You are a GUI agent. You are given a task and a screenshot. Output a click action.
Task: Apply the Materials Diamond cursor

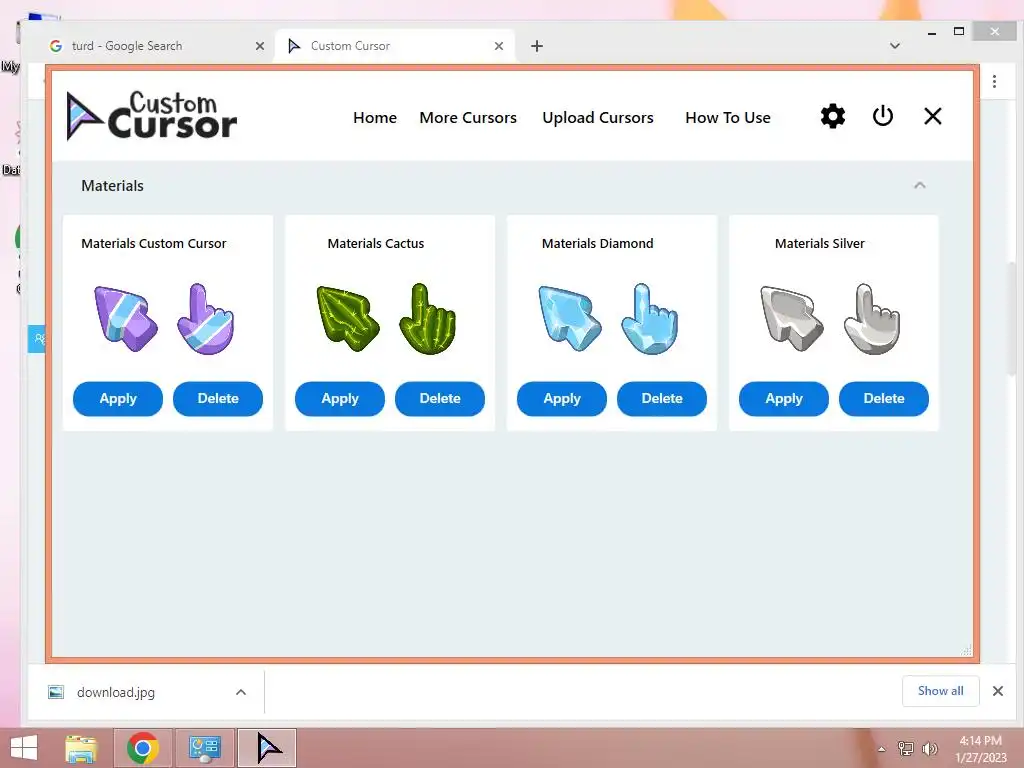click(562, 398)
